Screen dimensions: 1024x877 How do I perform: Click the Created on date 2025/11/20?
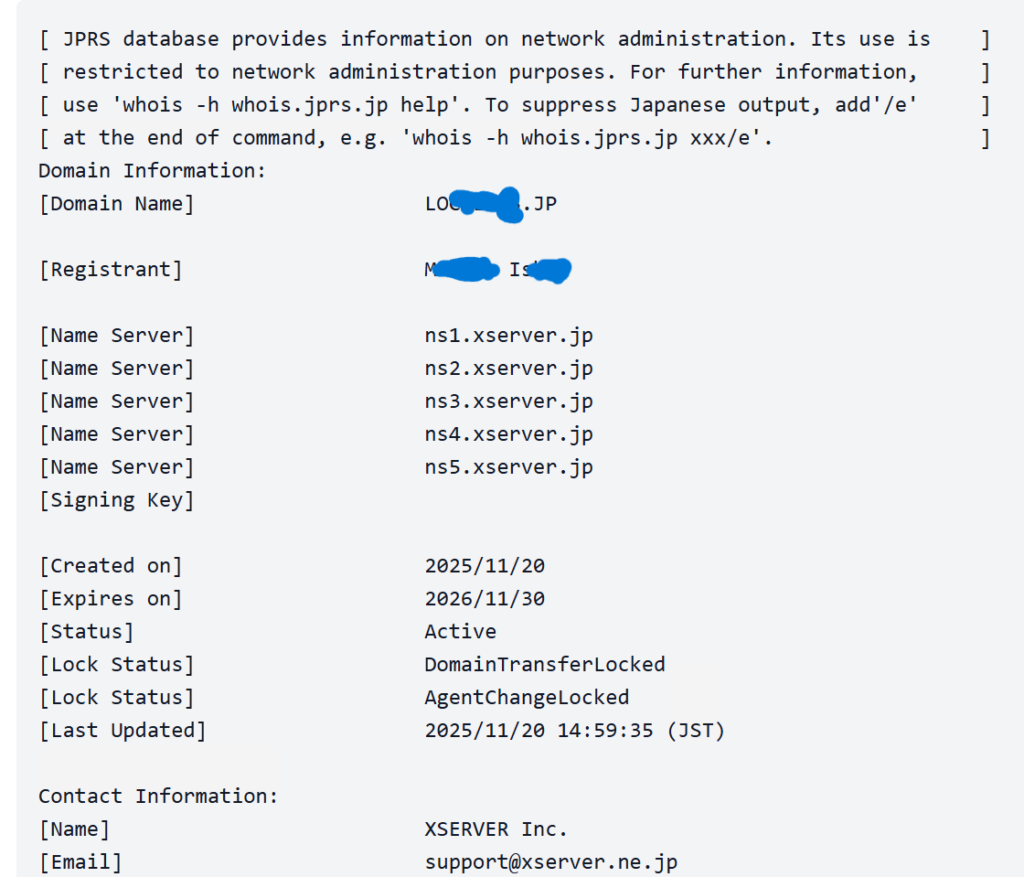485,566
